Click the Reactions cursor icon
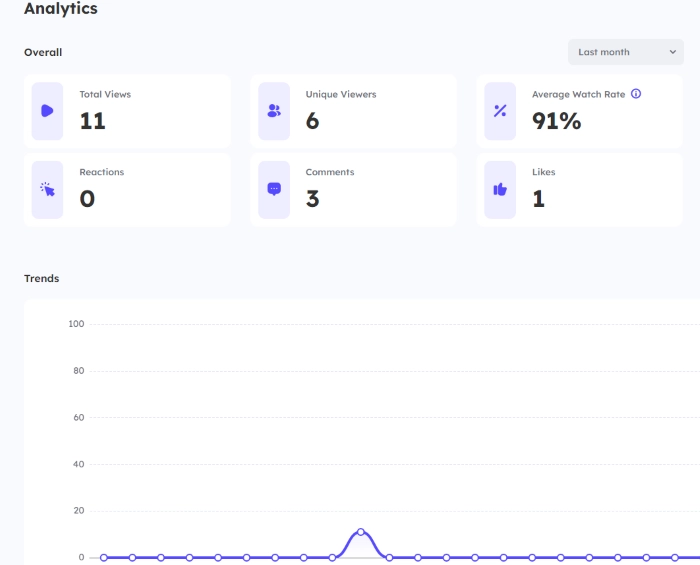 [47, 189]
